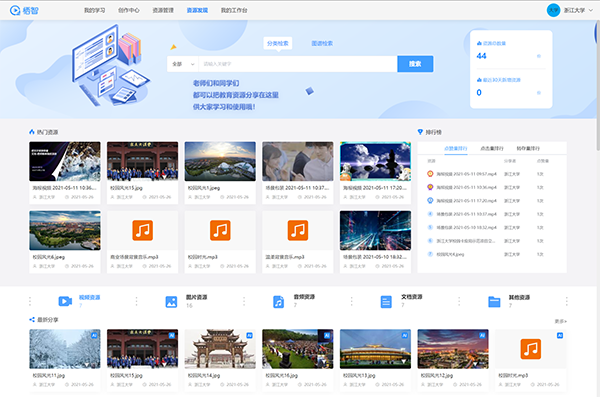
Task: Open the 视频资源 category label
Action: [x=90, y=297]
